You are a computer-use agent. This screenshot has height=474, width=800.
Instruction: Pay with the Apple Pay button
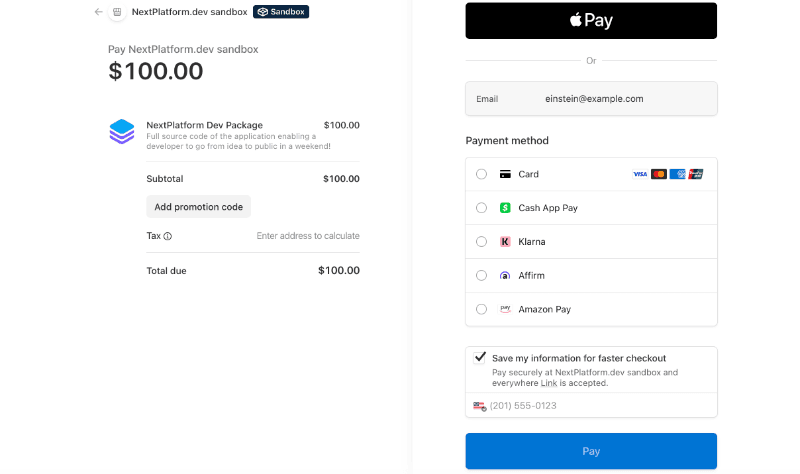pos(591,21)
